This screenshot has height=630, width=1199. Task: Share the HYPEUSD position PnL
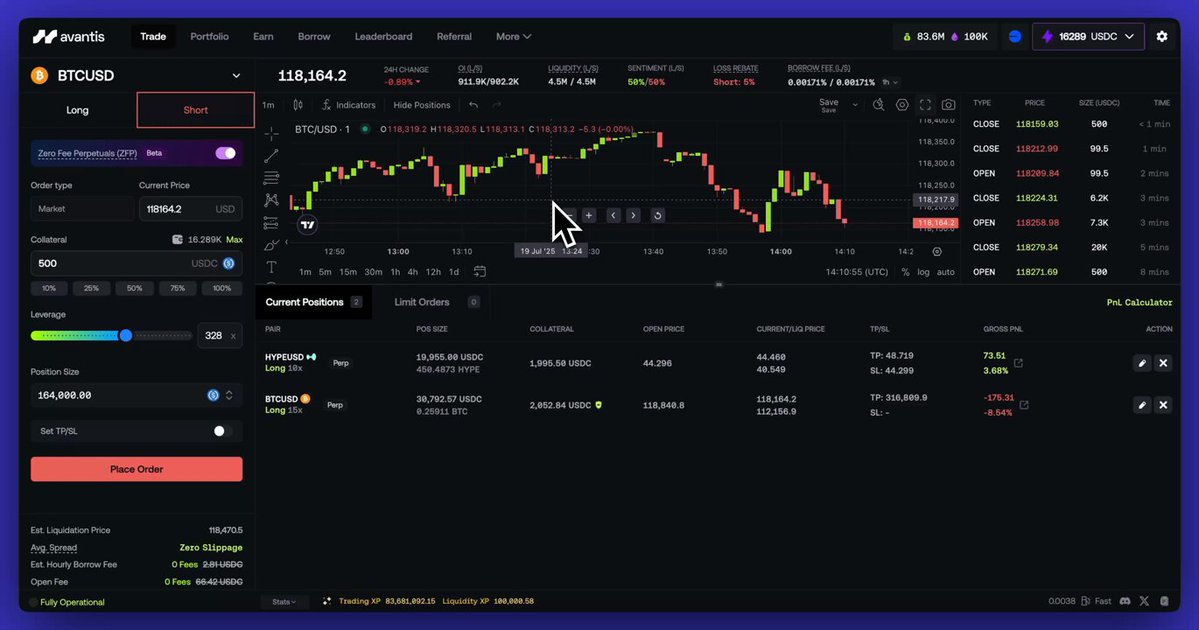click(1018, 363)
